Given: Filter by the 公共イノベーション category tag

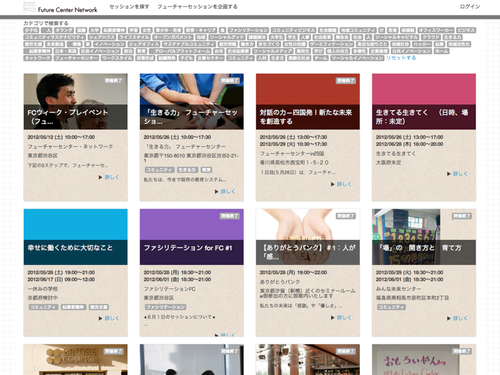Looking at the screenshot, I should coord(412,51).
